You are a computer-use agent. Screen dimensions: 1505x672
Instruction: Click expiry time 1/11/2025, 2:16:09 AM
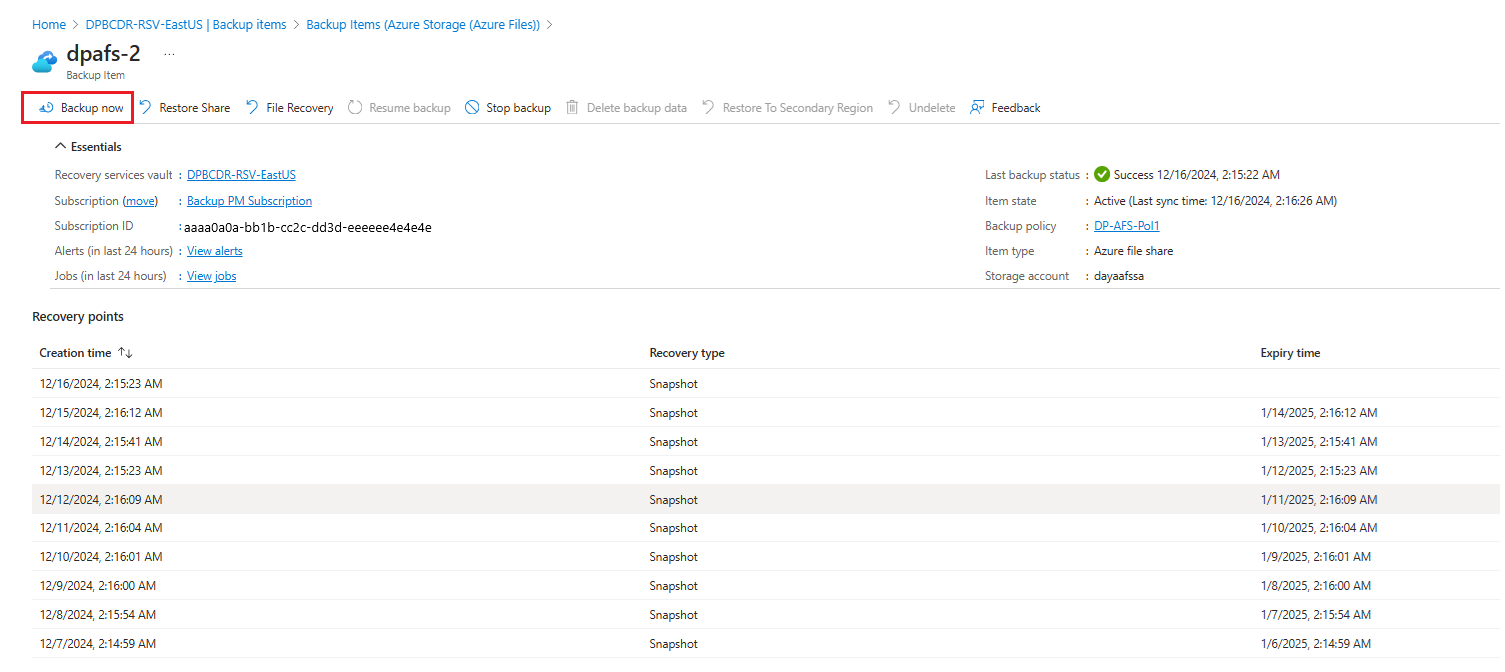[1319, 500]
